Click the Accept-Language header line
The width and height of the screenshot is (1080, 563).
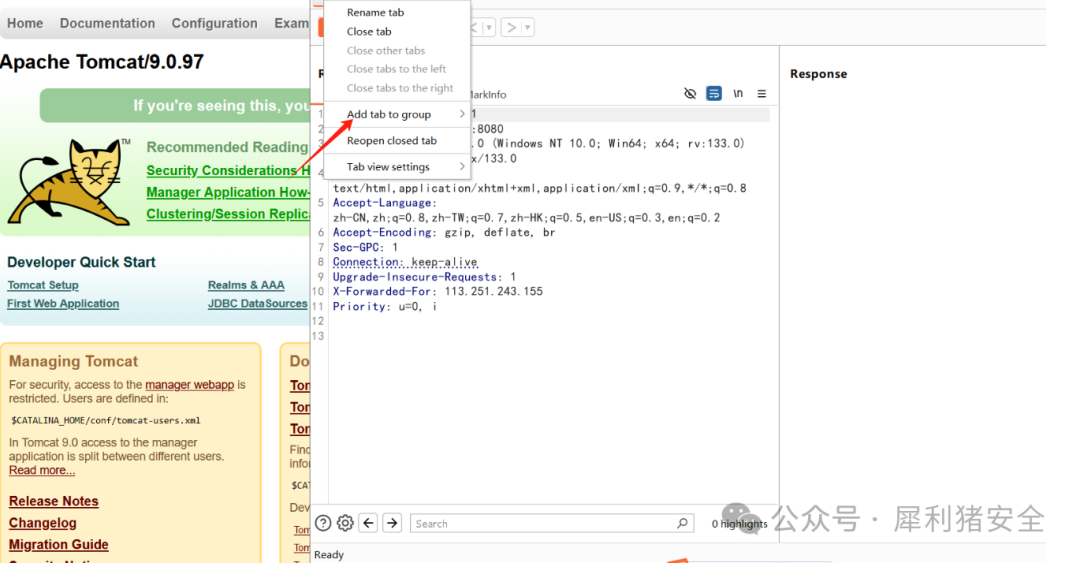coord(385,203)
